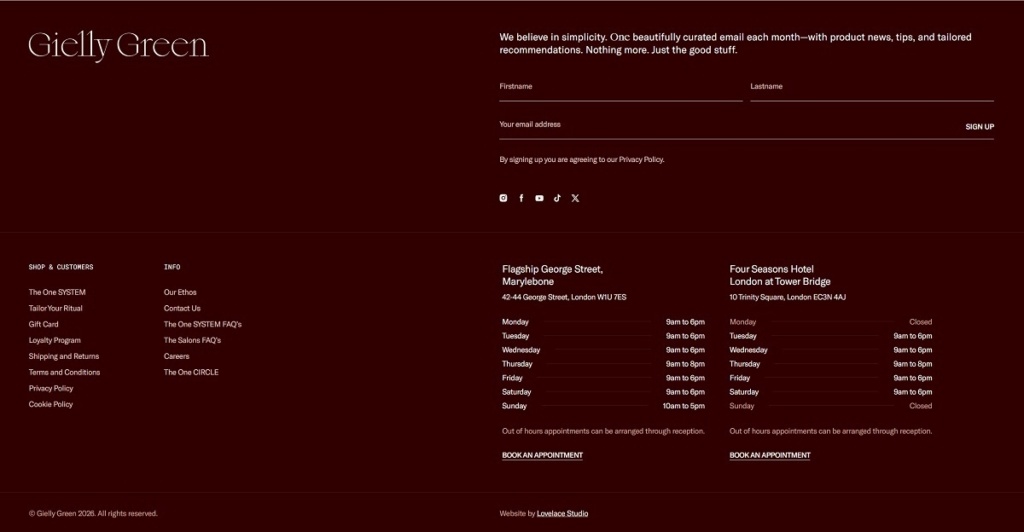Visit the Loyalty Program link
Screen dimensions: 1024x532
pyautogui.click(x=55, y=340)
